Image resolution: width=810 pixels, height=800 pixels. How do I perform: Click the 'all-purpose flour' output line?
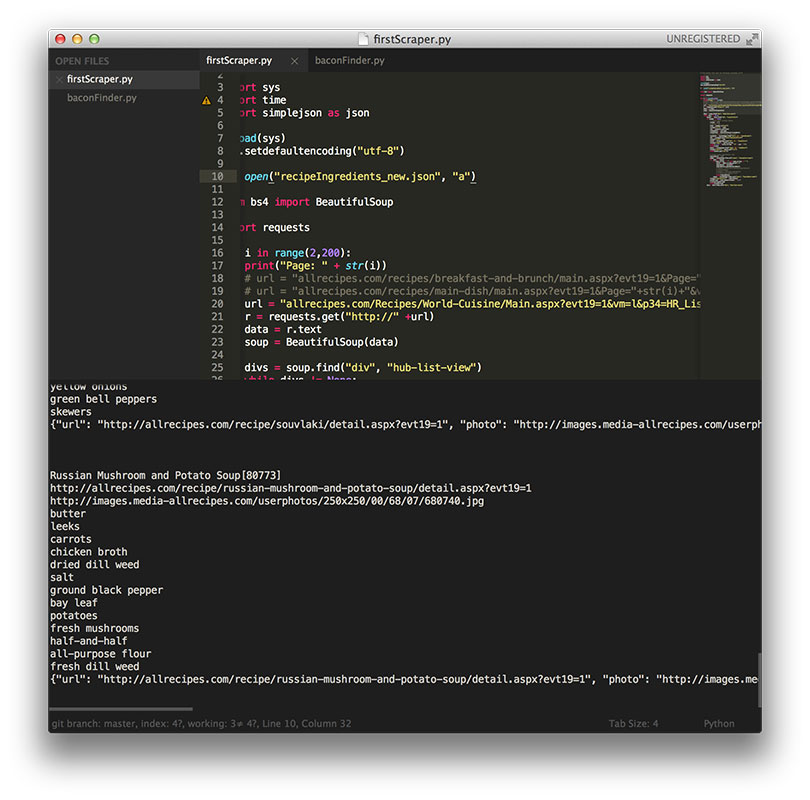(x=101, y=654)
